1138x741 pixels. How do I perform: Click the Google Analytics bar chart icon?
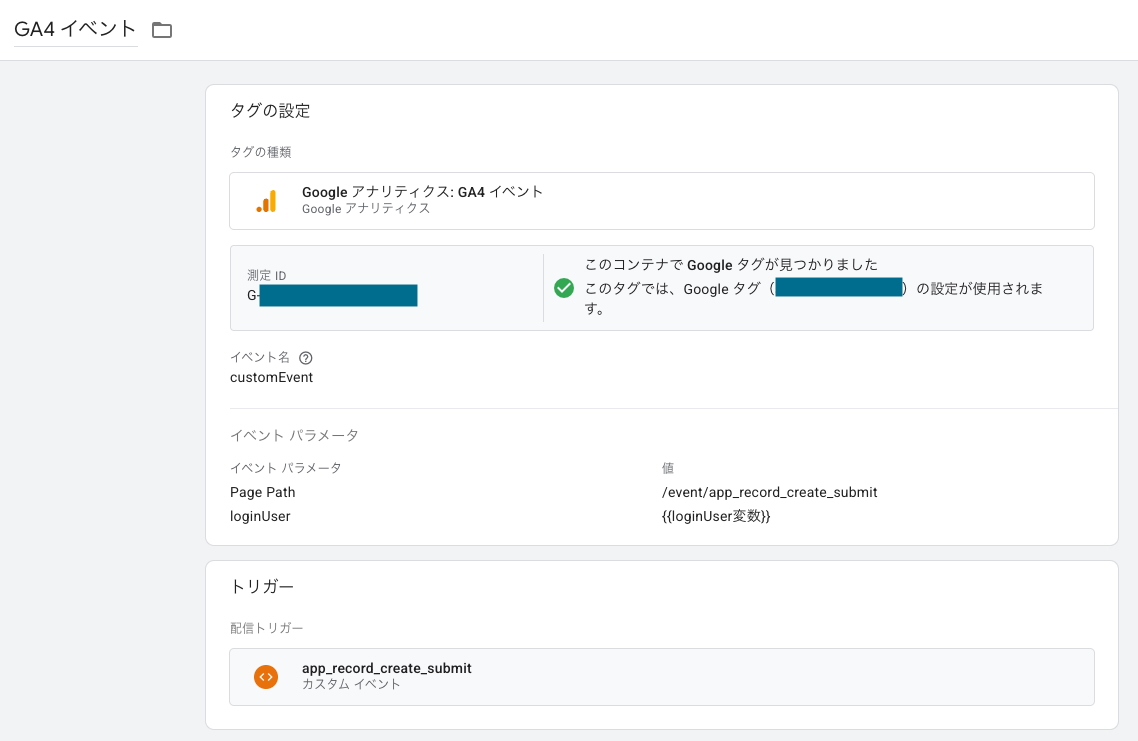pyautogui.click(x=266, y=201)
